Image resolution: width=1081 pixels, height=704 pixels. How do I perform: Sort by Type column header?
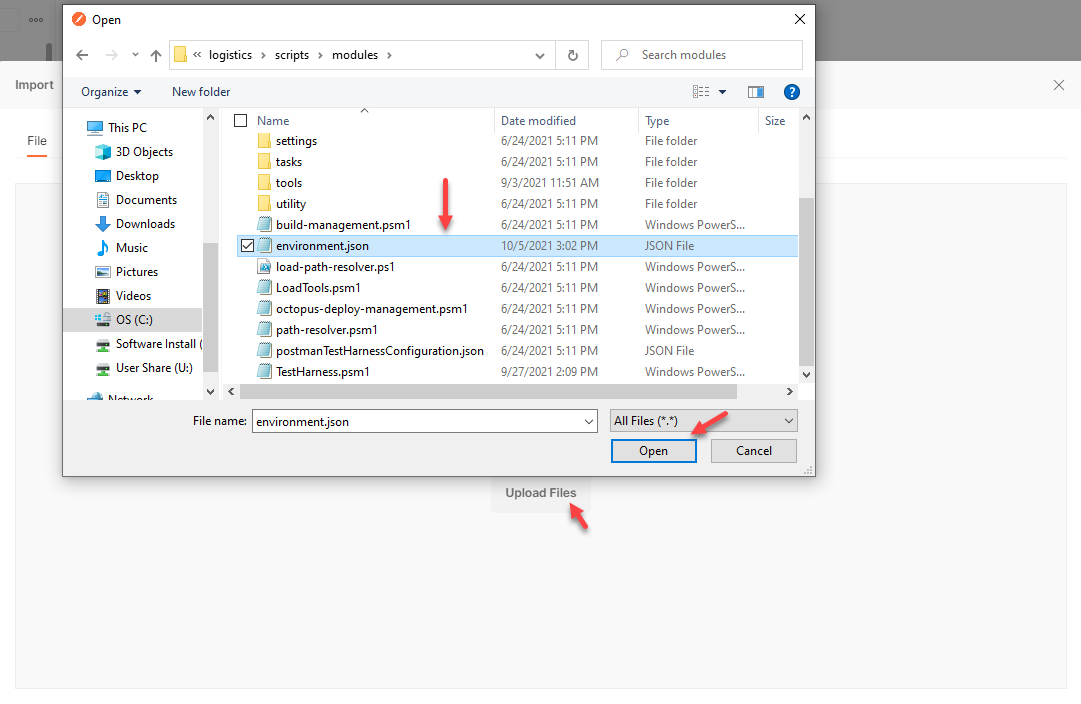657,121
